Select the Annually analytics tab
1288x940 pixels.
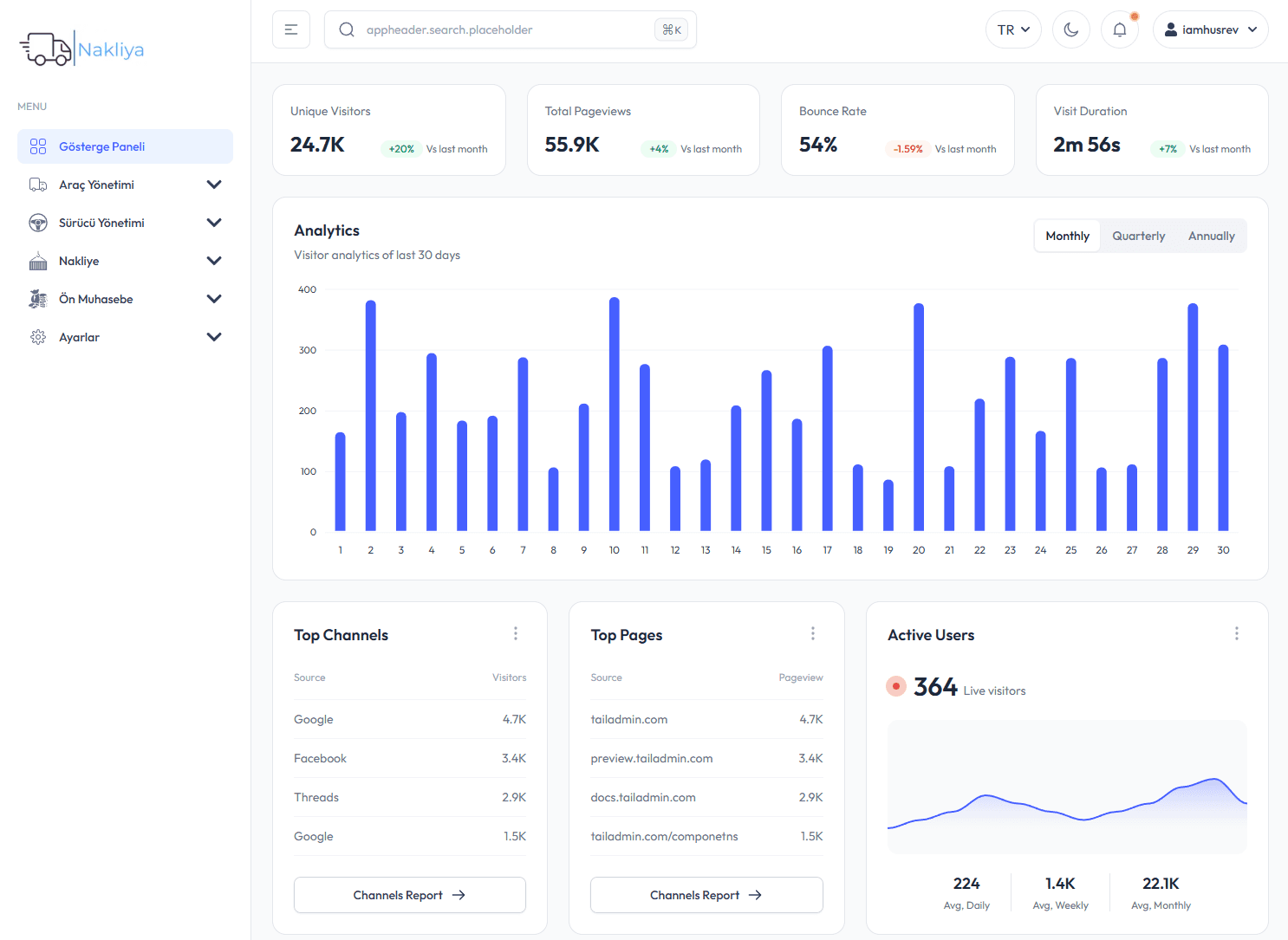1211,235
